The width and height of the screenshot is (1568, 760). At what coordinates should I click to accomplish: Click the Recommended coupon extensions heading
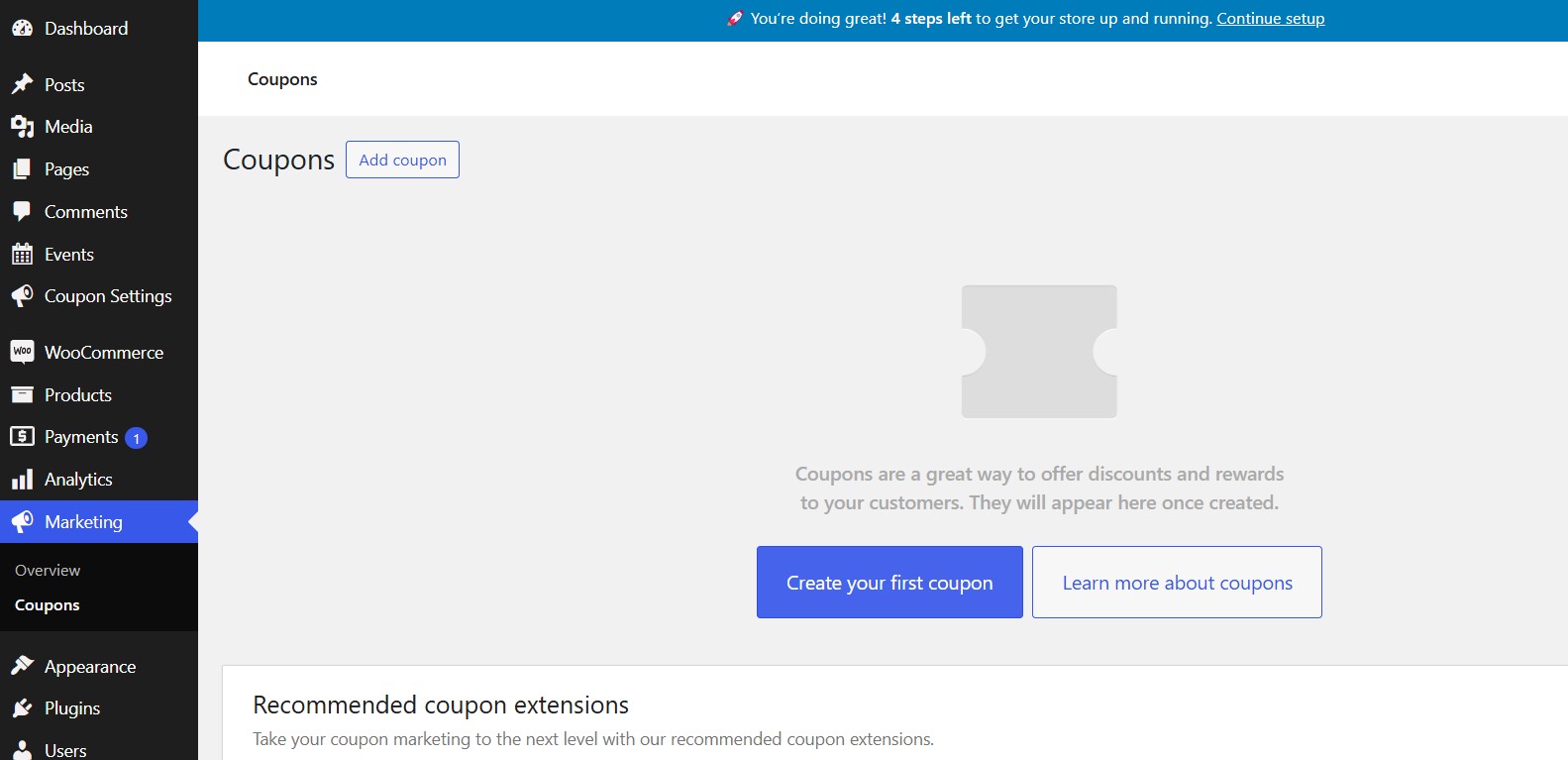pyautogui.click(x=441, y=706)
